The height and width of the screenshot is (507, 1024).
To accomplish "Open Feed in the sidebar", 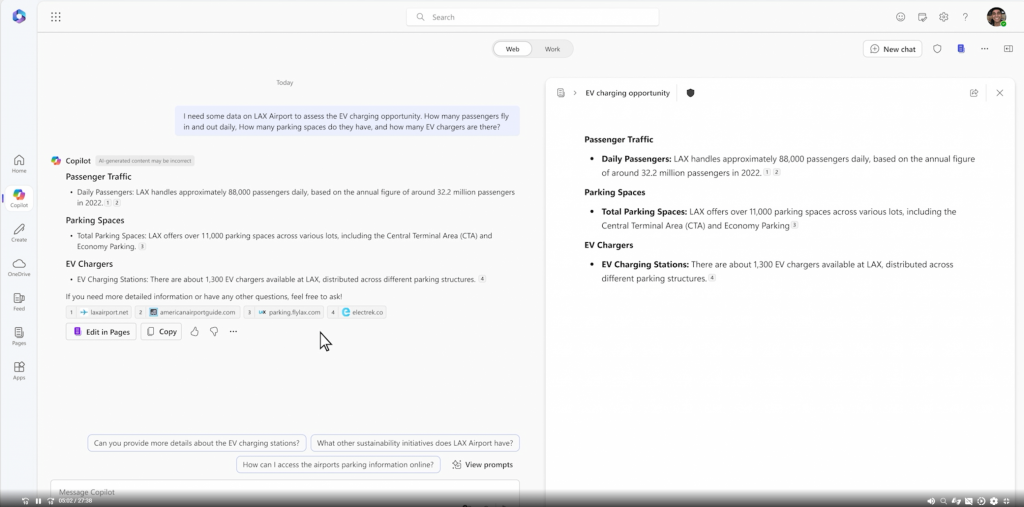I will 19,302.
